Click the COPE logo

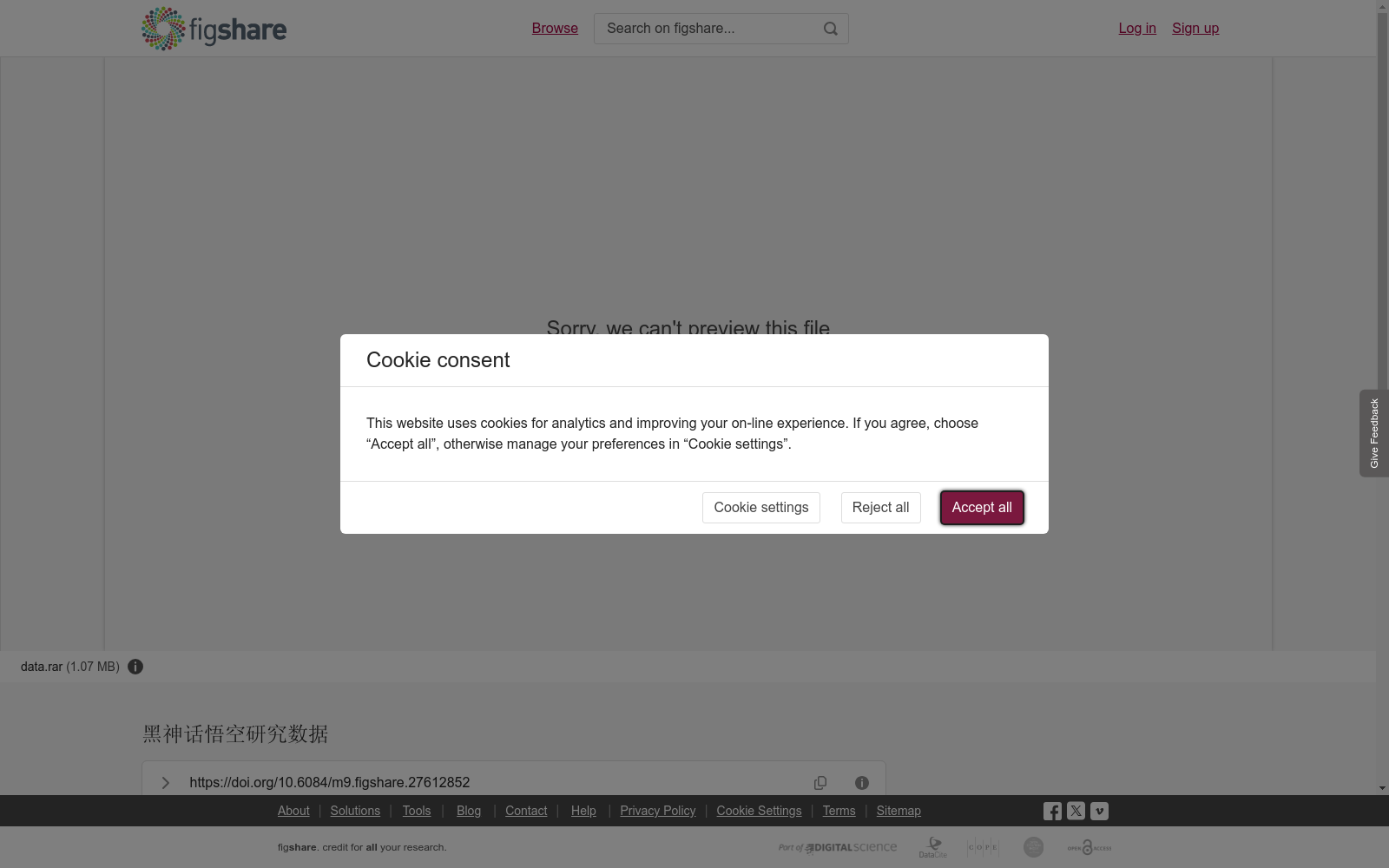983,847
